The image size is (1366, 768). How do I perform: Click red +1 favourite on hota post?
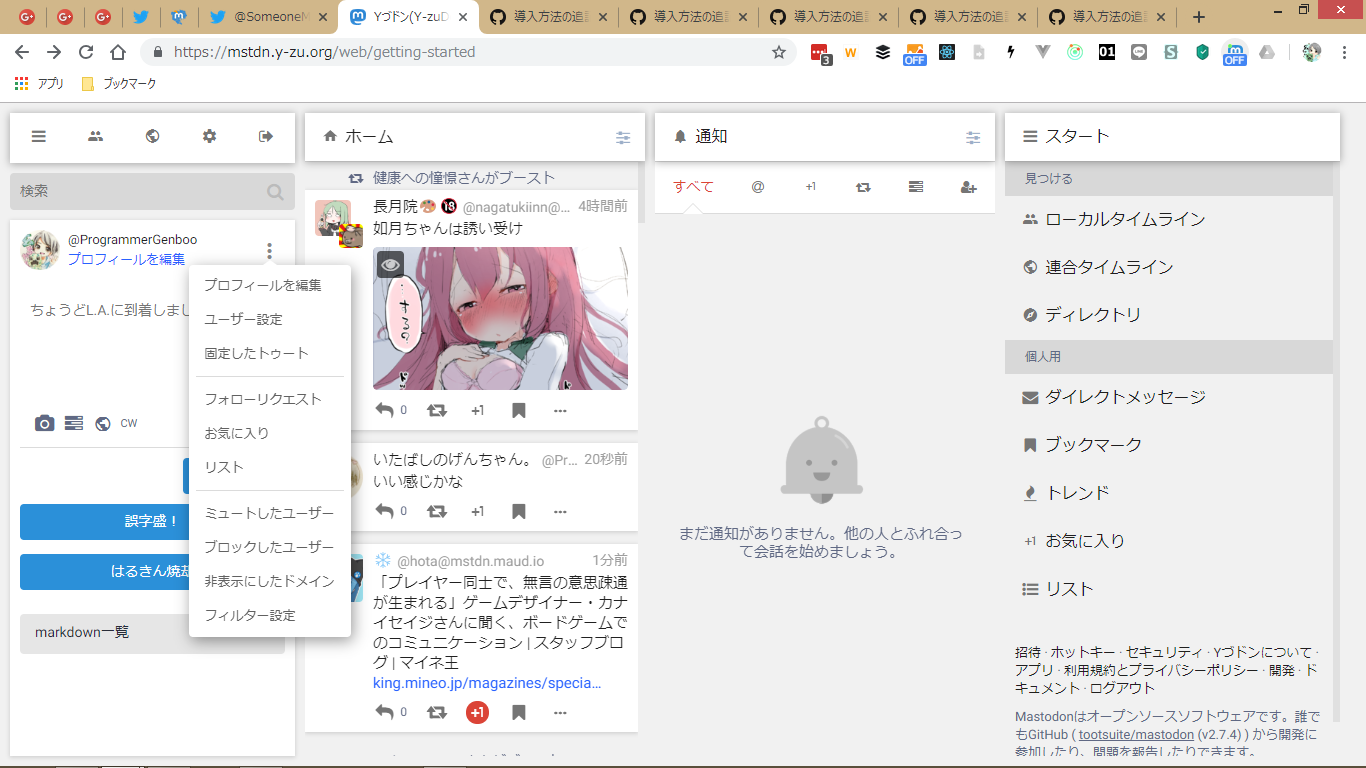click(477, 712)
